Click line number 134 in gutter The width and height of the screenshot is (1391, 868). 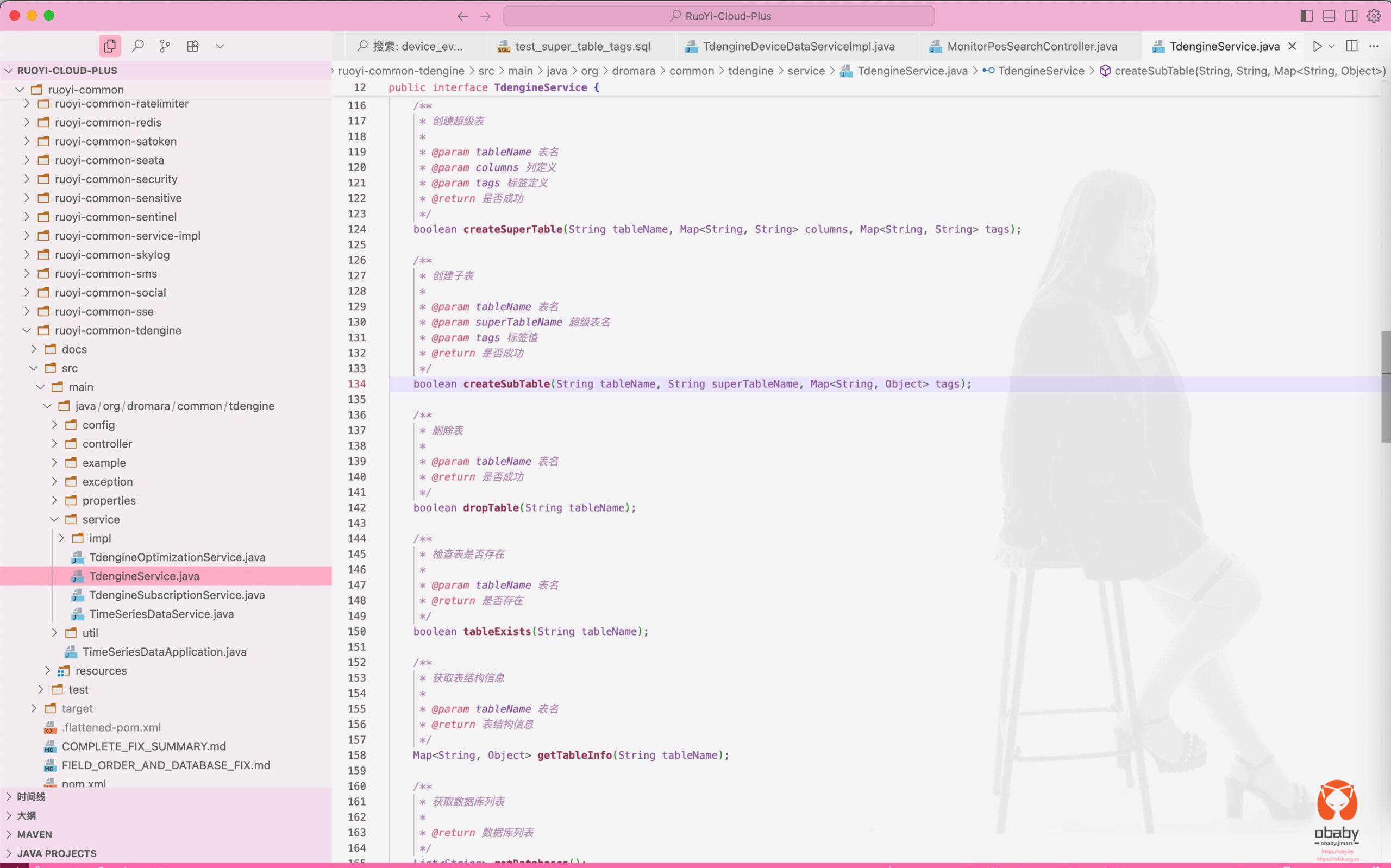(356, 384)
